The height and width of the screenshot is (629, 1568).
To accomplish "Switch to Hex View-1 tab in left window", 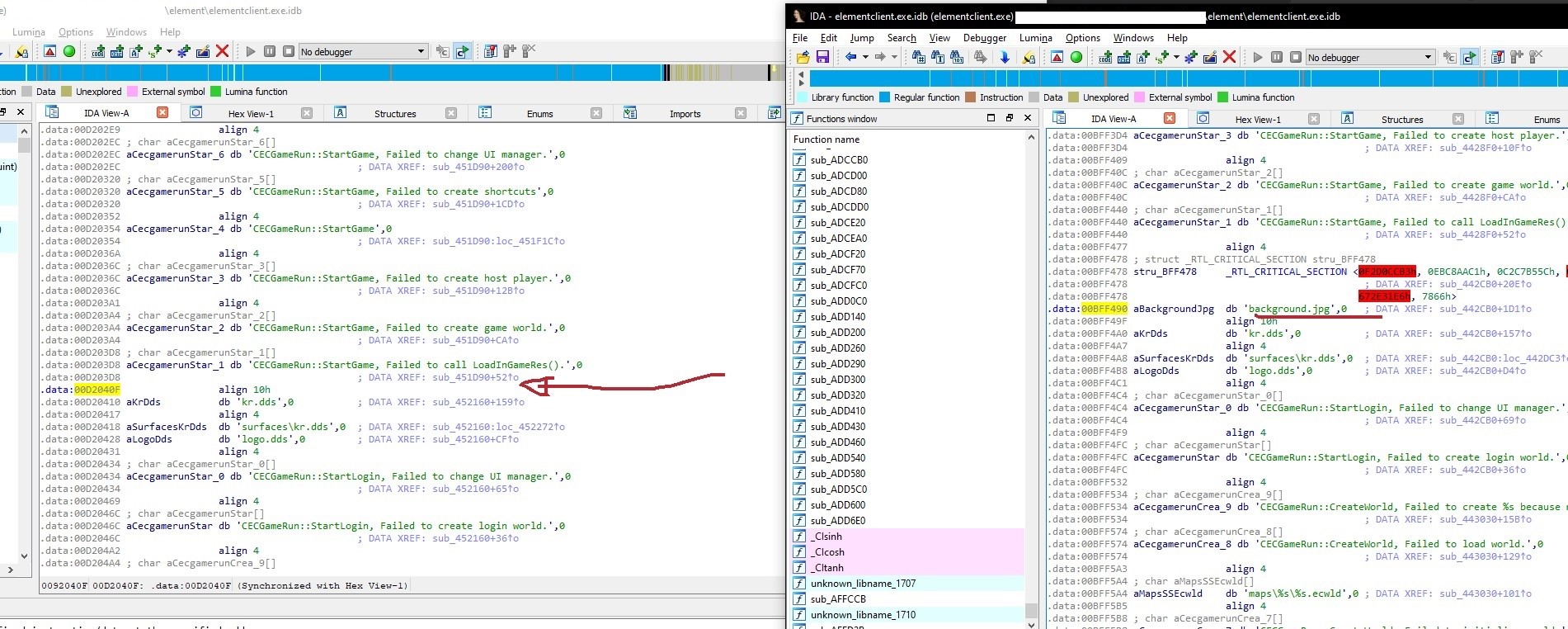I will (x=251, y=113).
